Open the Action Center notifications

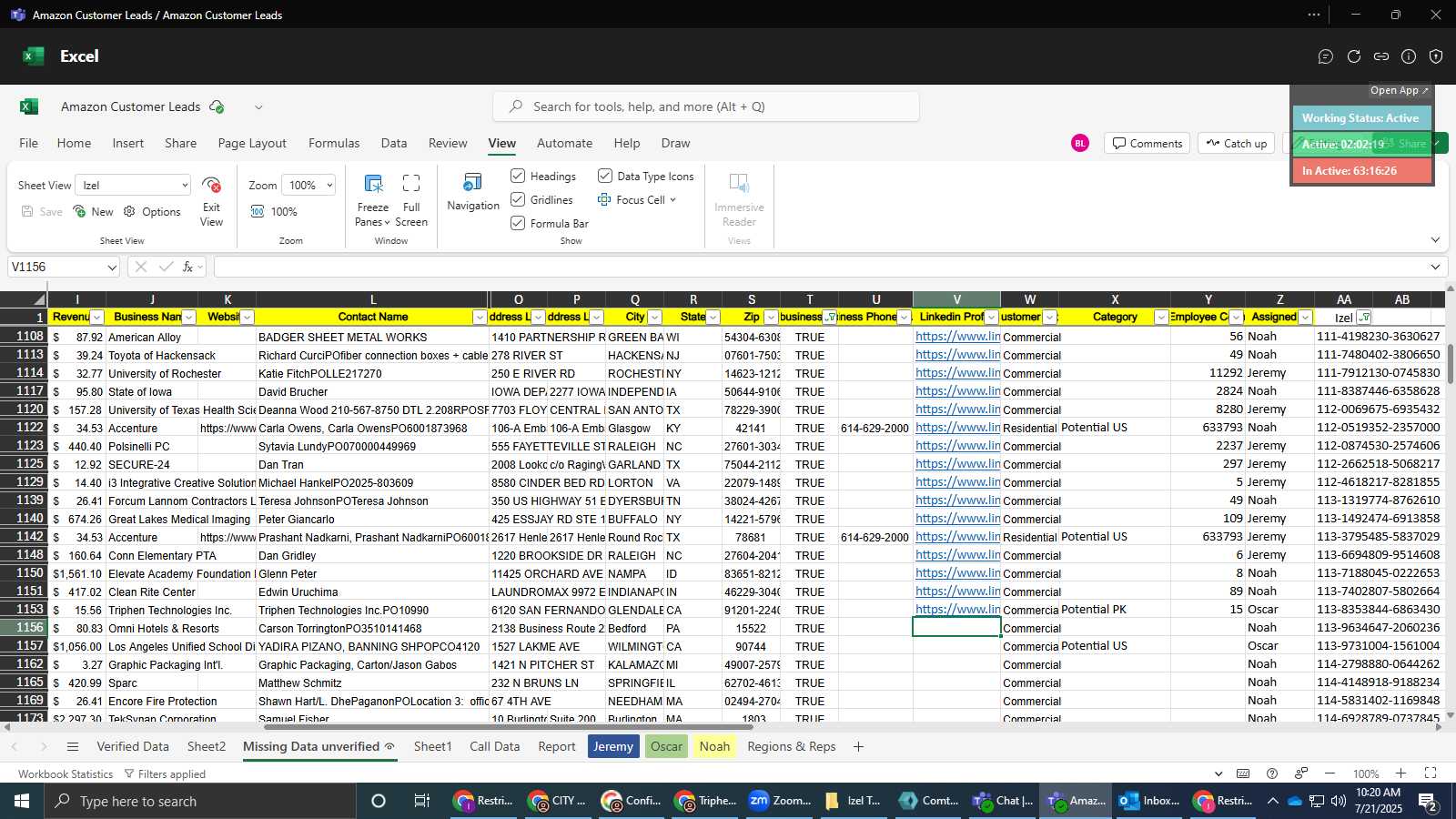pyautogui.click(x=1428, y=802)
